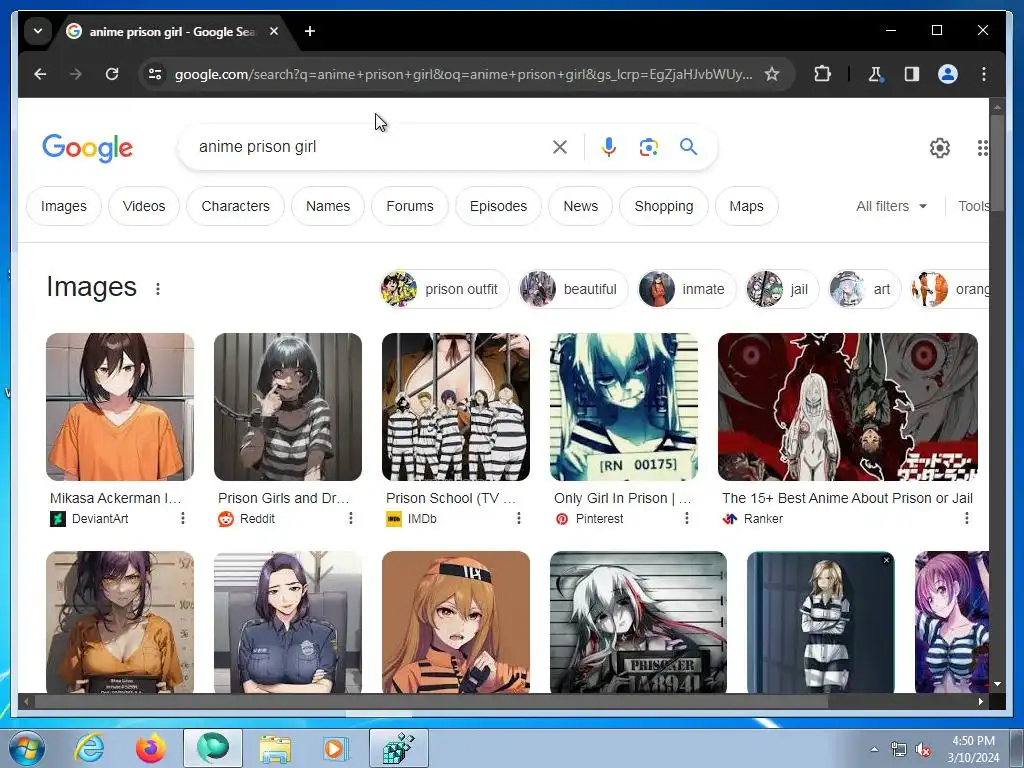The width and height of the screenshot is (1024, 768).
Task: Refine images by inmate chip
Action: (x=687, y=289)
